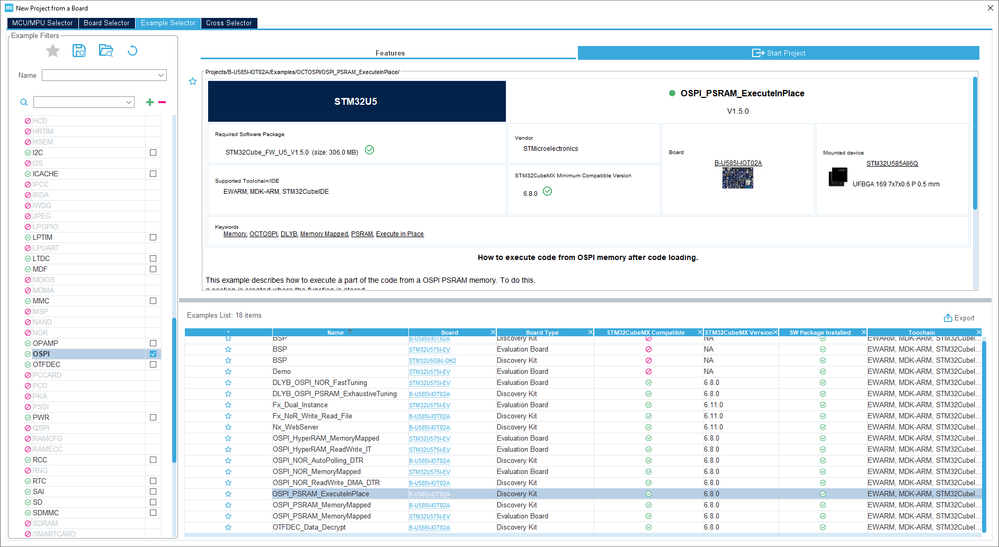Image resolution: width=999 pixels, height=547 pixels.
Task: Enable the OPAMP filter checkbox
Action: (x=153, y=343)
